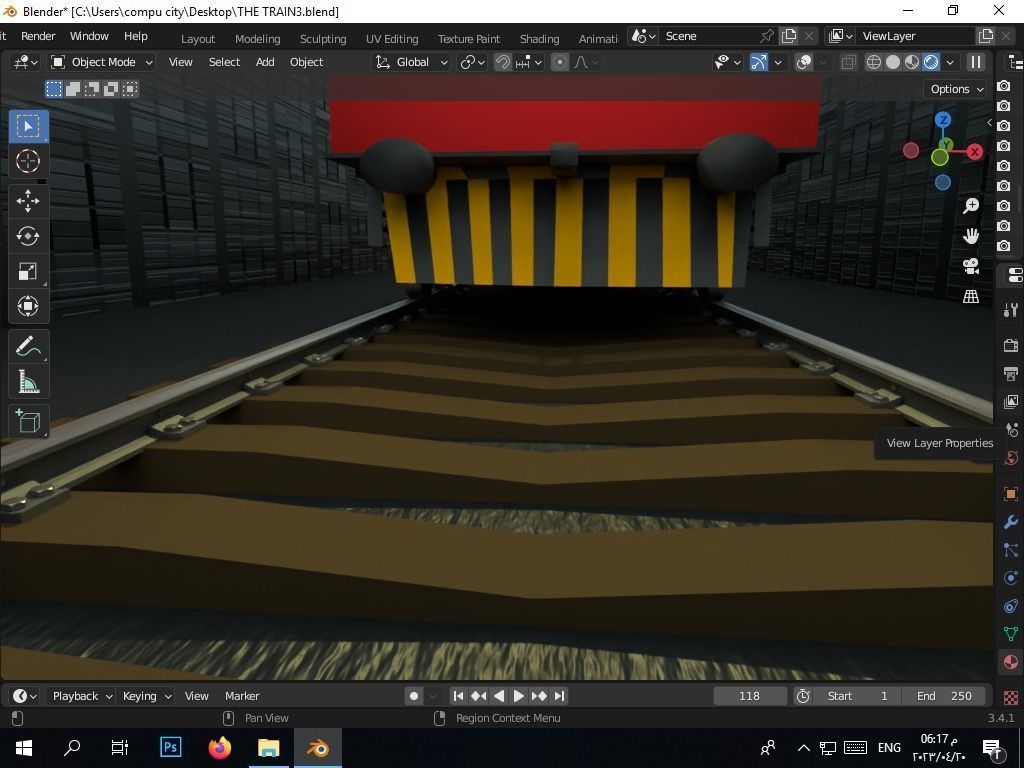
Task: Open Output properties tab (printer icon)
Action: point(1011,374)
